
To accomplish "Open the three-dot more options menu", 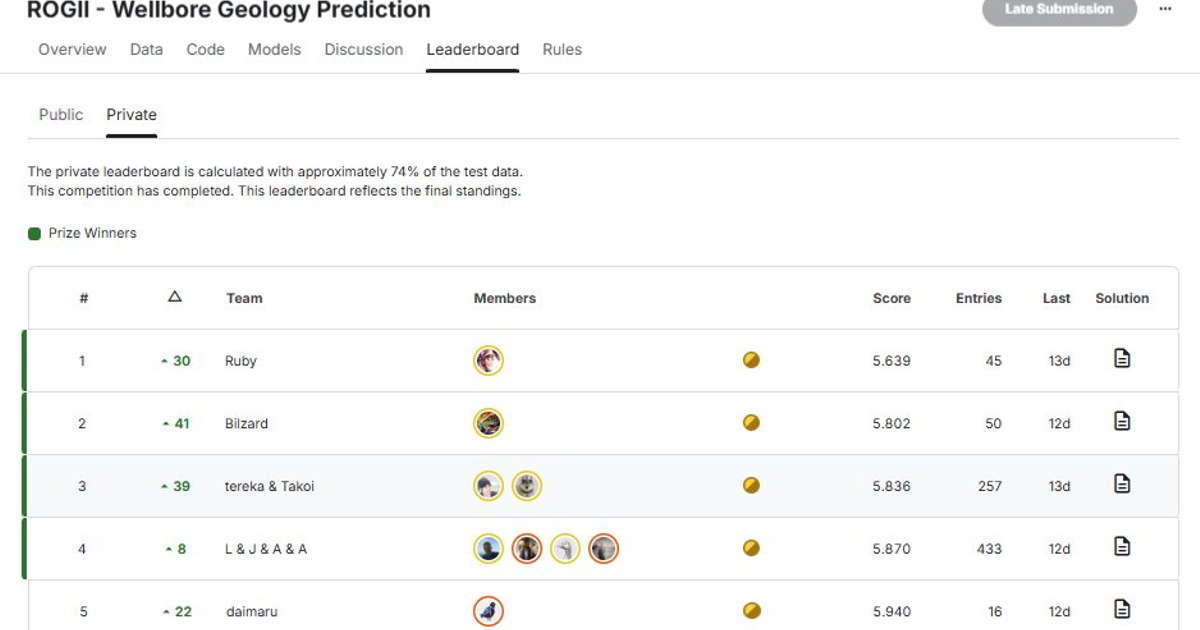I will (x=1165, y=9).
